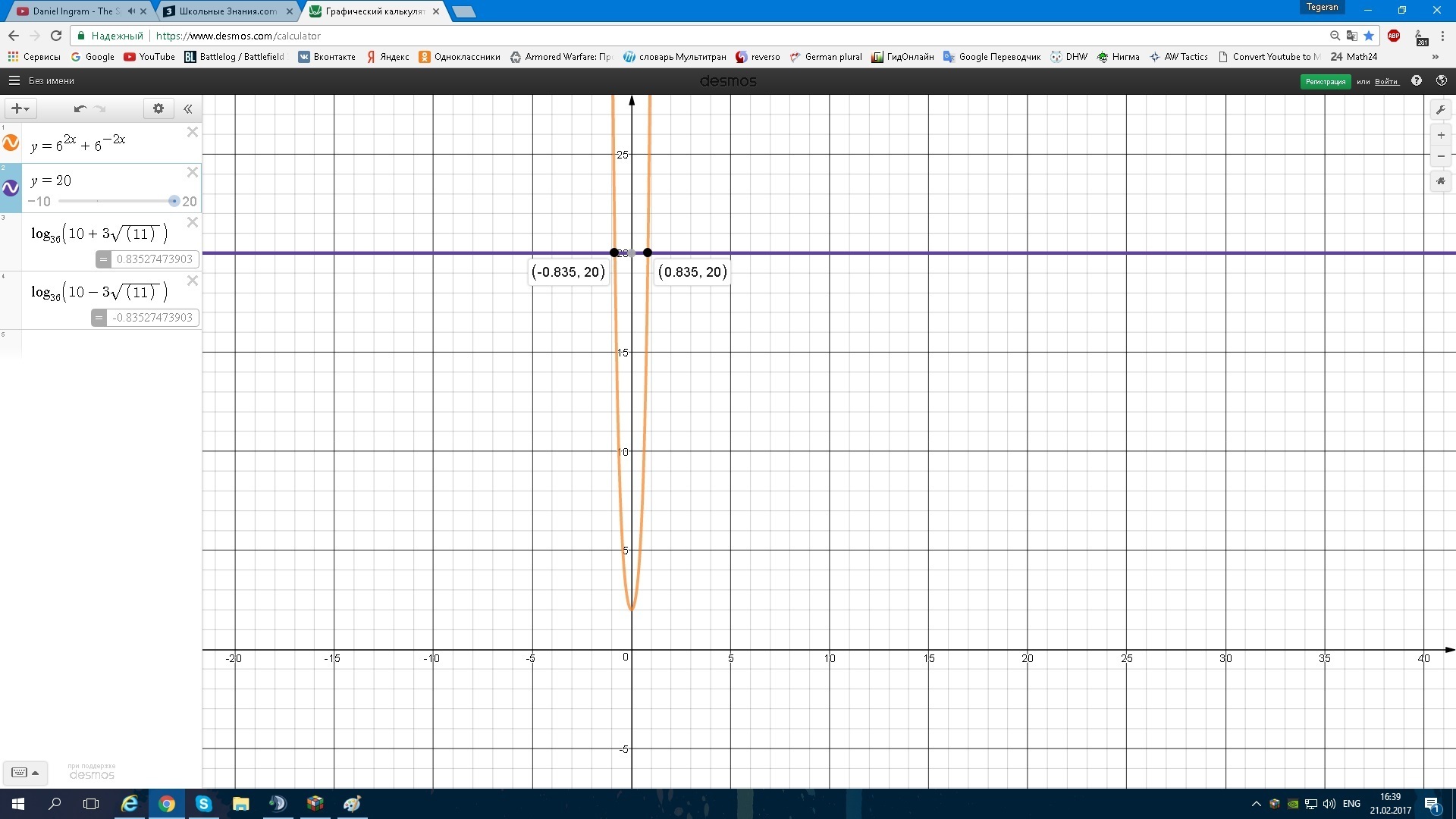
Task: Undo the last expression edit
Action: pyautogui.click(x=80, y=108)
